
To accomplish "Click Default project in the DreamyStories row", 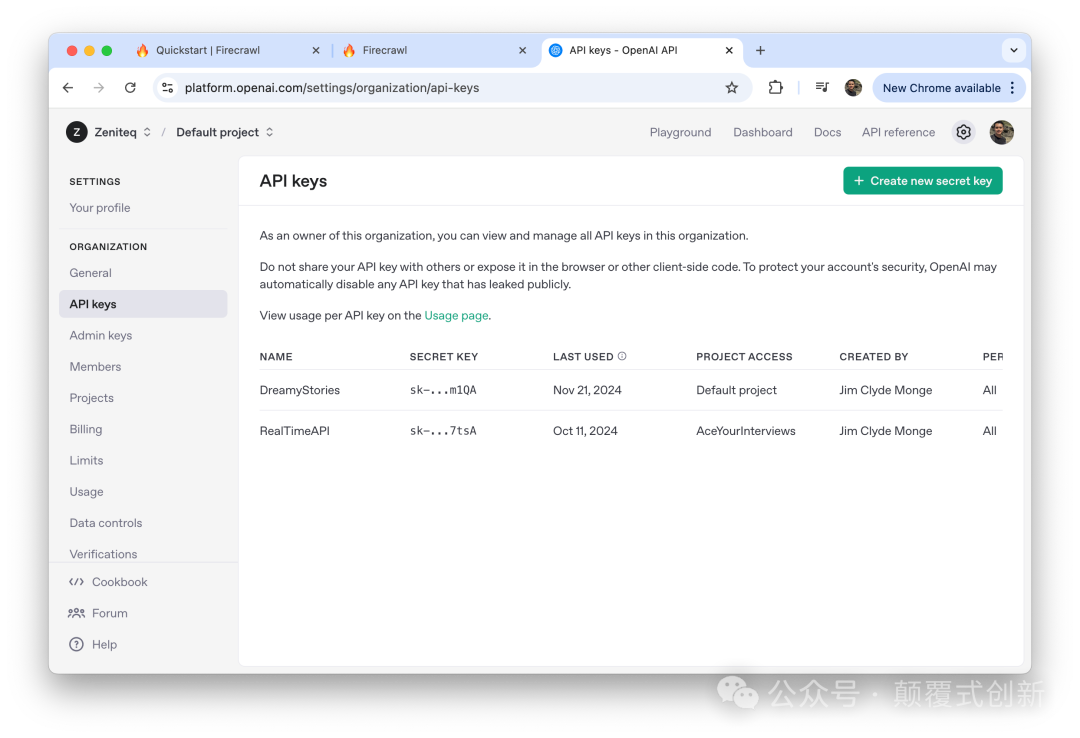I will (736, 390).
